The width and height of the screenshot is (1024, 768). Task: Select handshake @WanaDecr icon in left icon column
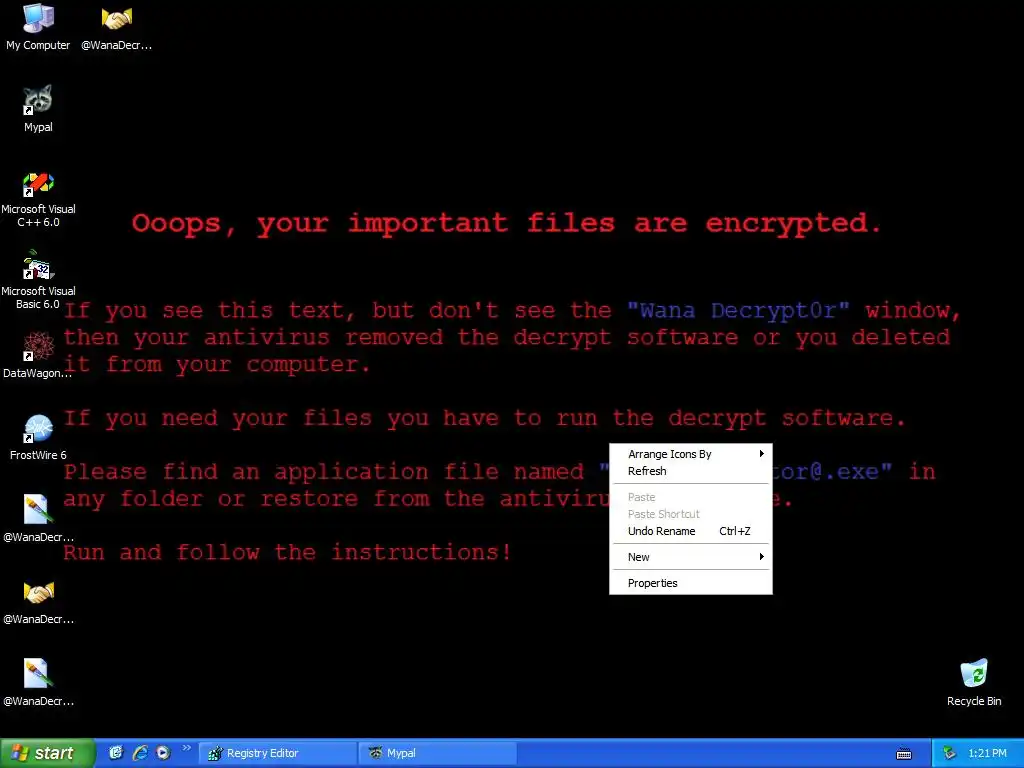coord(38,601)
